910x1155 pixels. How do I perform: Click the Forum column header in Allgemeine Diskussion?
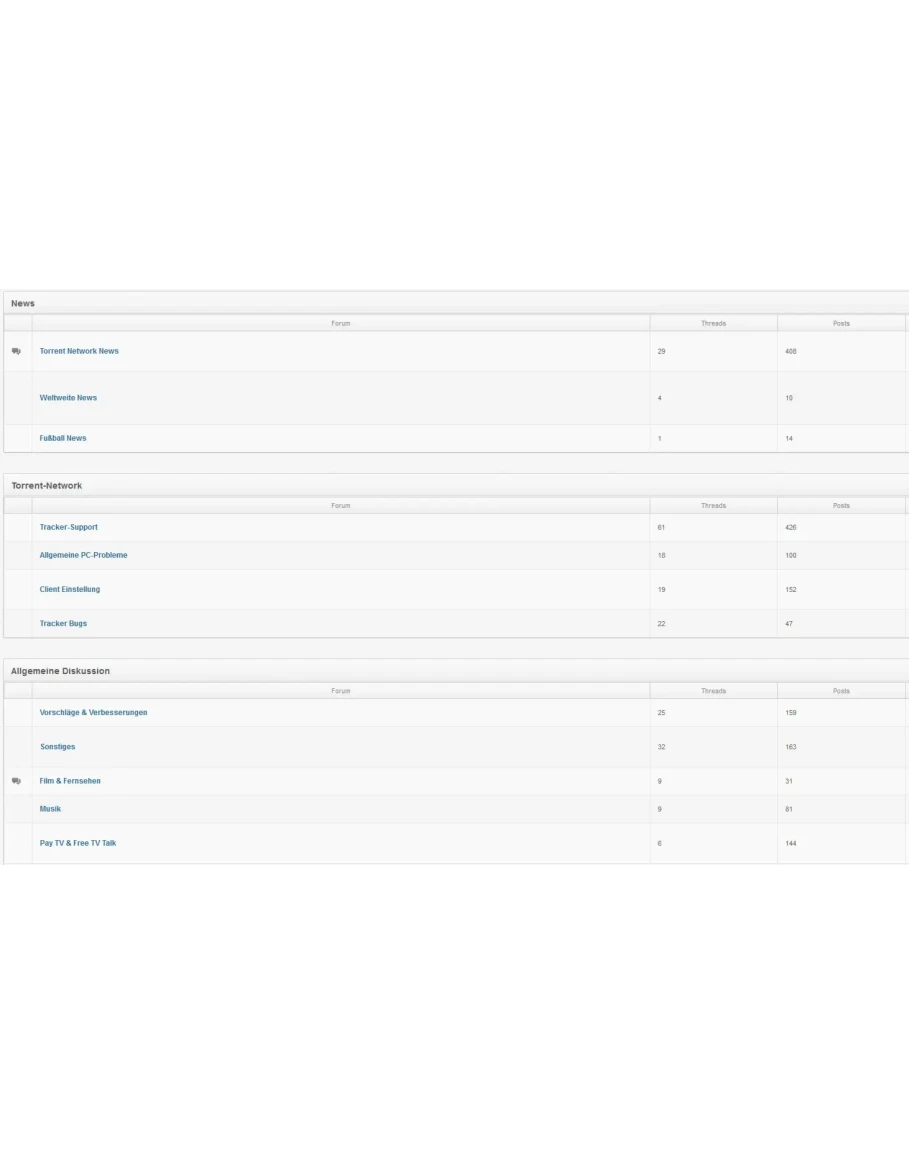341,691
